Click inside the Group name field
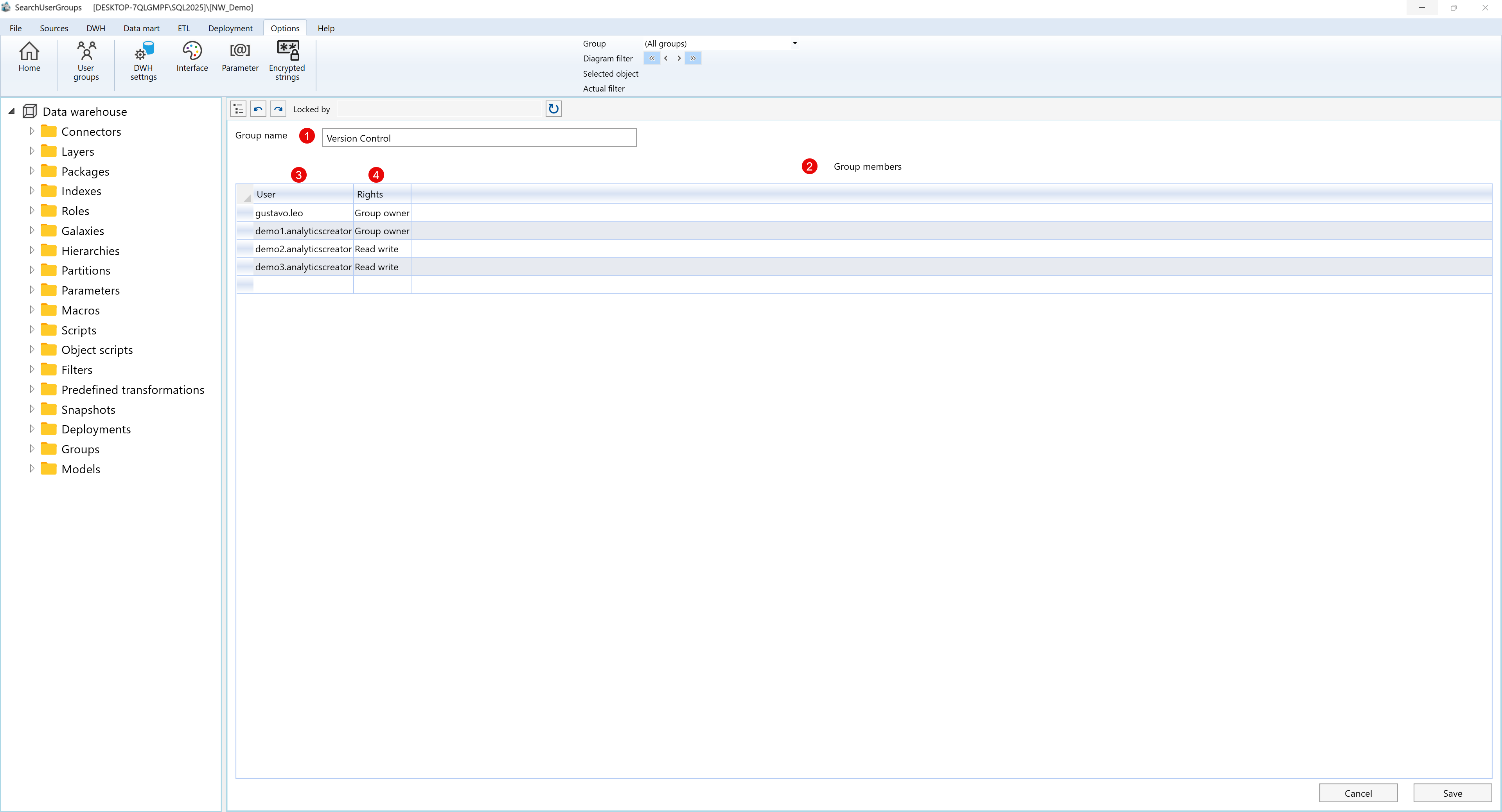Viewport: 1502px width, 812px height. point(478,138)
